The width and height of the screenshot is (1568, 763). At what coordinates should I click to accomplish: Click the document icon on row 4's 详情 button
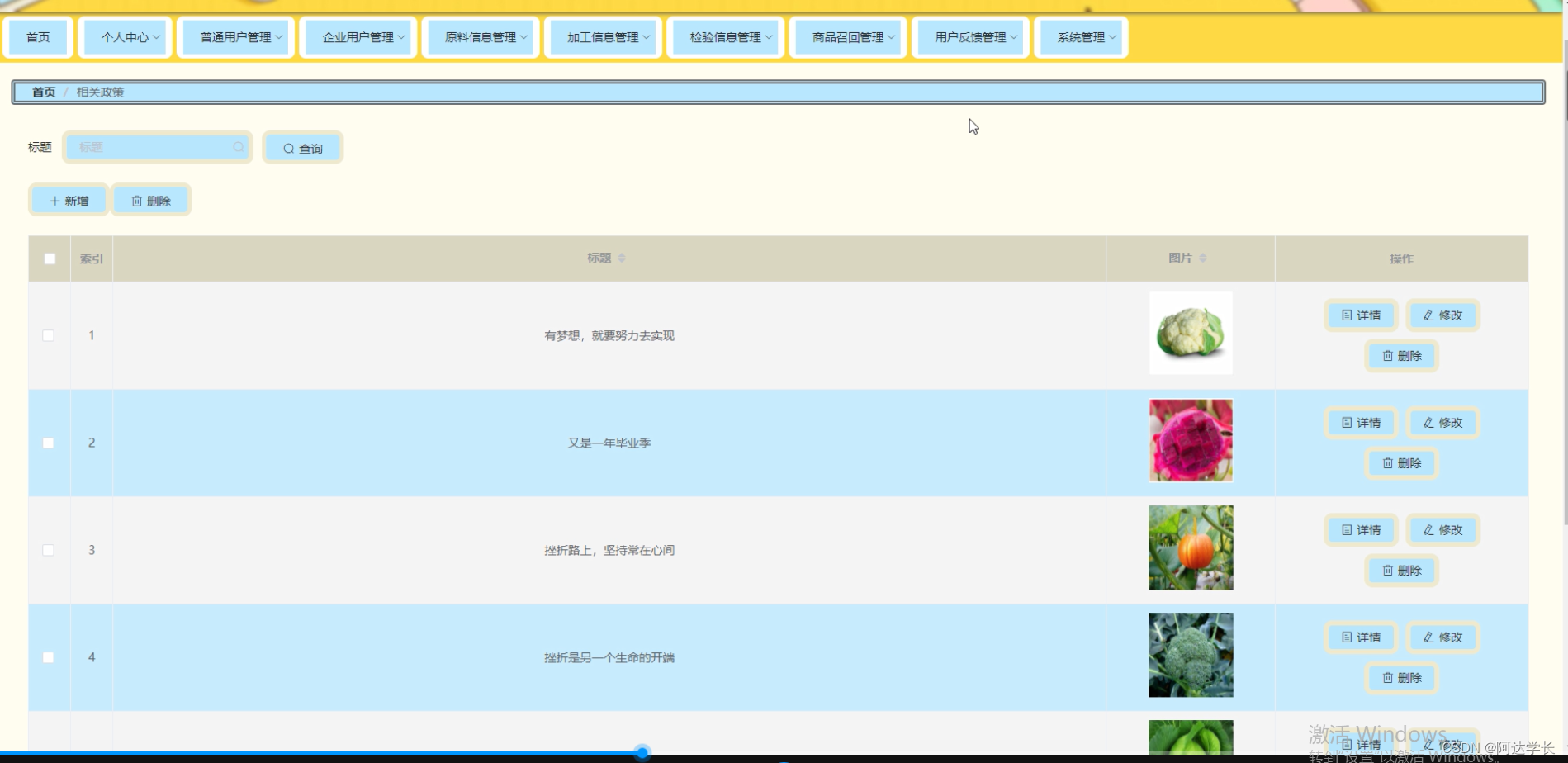pyautogui.click(x=1346, y=637)
